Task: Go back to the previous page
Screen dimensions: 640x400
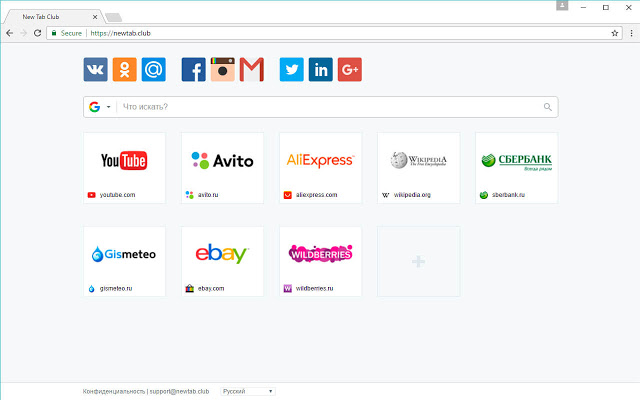Action: pos(10,33)
